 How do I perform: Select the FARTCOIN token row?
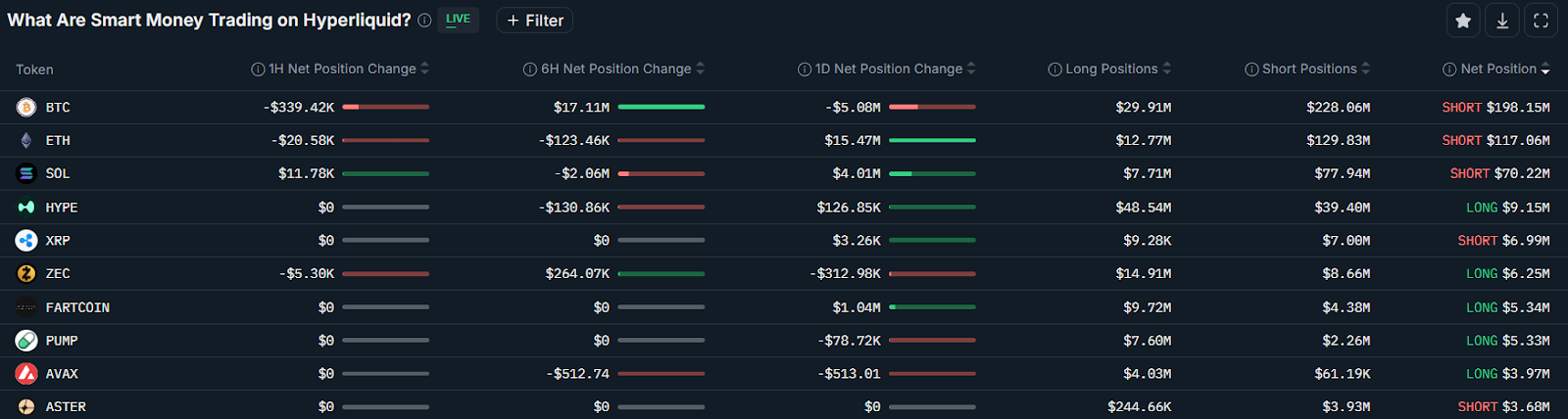pos(784,307)
